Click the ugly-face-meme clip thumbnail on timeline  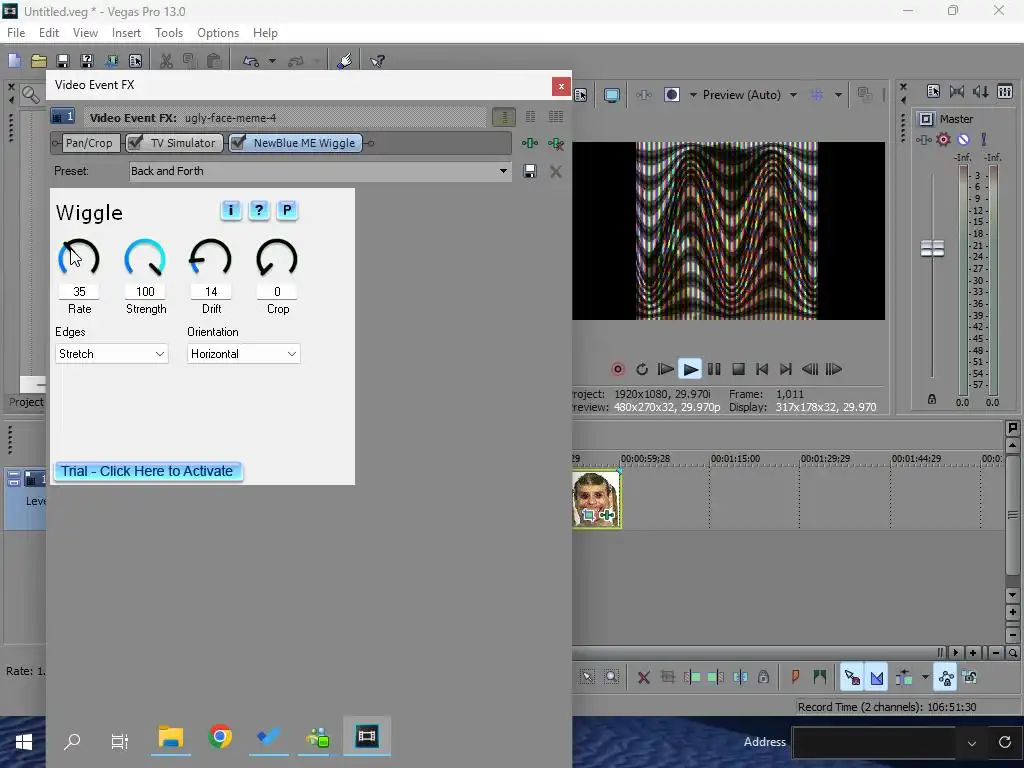coord(596,500)
